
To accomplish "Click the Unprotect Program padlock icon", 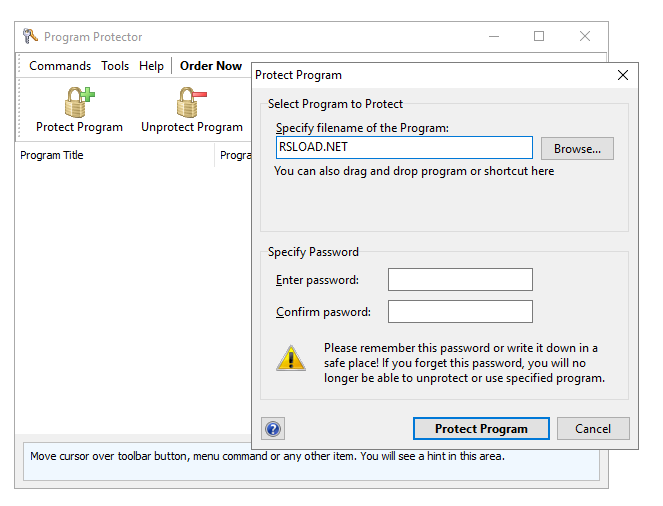I will pyautogui.click(x=191, y=103).
